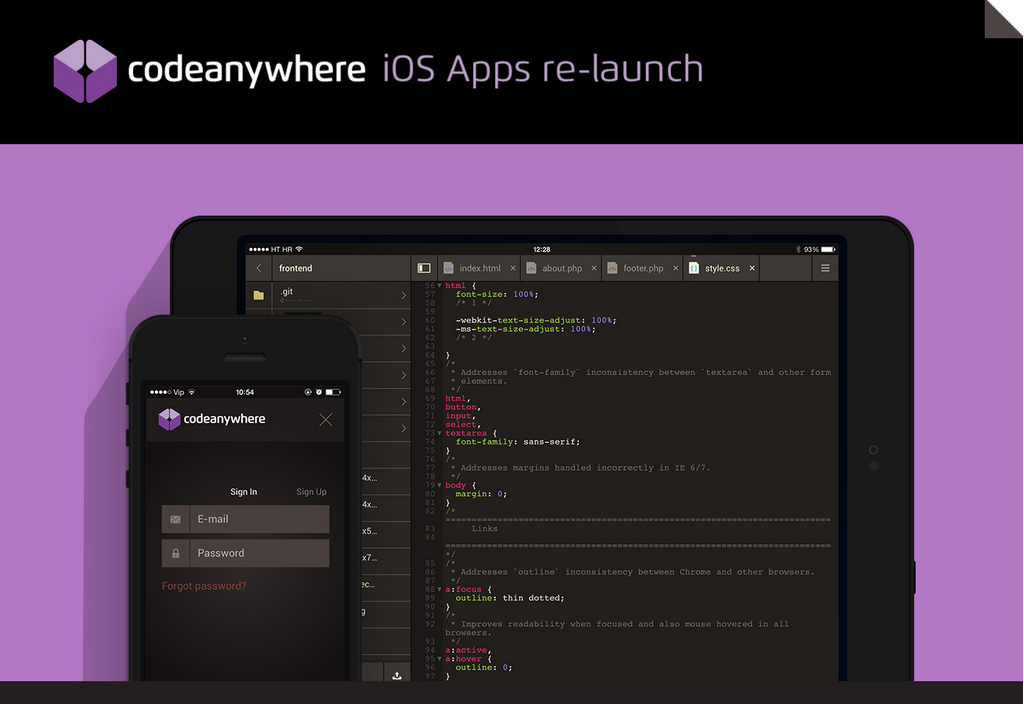This screenshot has width=1024, height=705.
Task: Collapse the a:hover block at line 95
Action: click(440, 659)
